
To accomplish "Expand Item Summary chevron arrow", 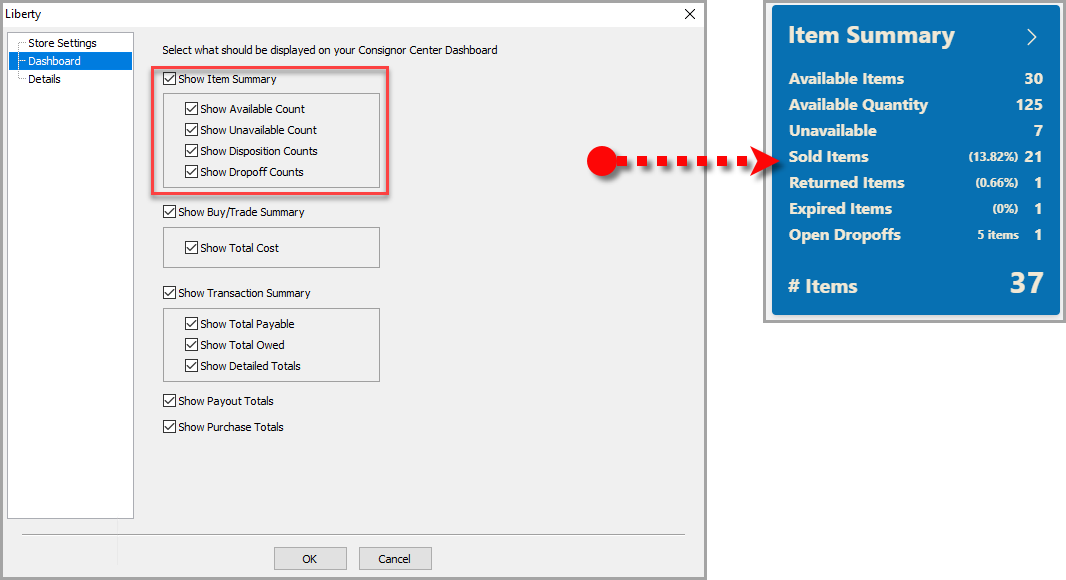I will [1032, 37].
